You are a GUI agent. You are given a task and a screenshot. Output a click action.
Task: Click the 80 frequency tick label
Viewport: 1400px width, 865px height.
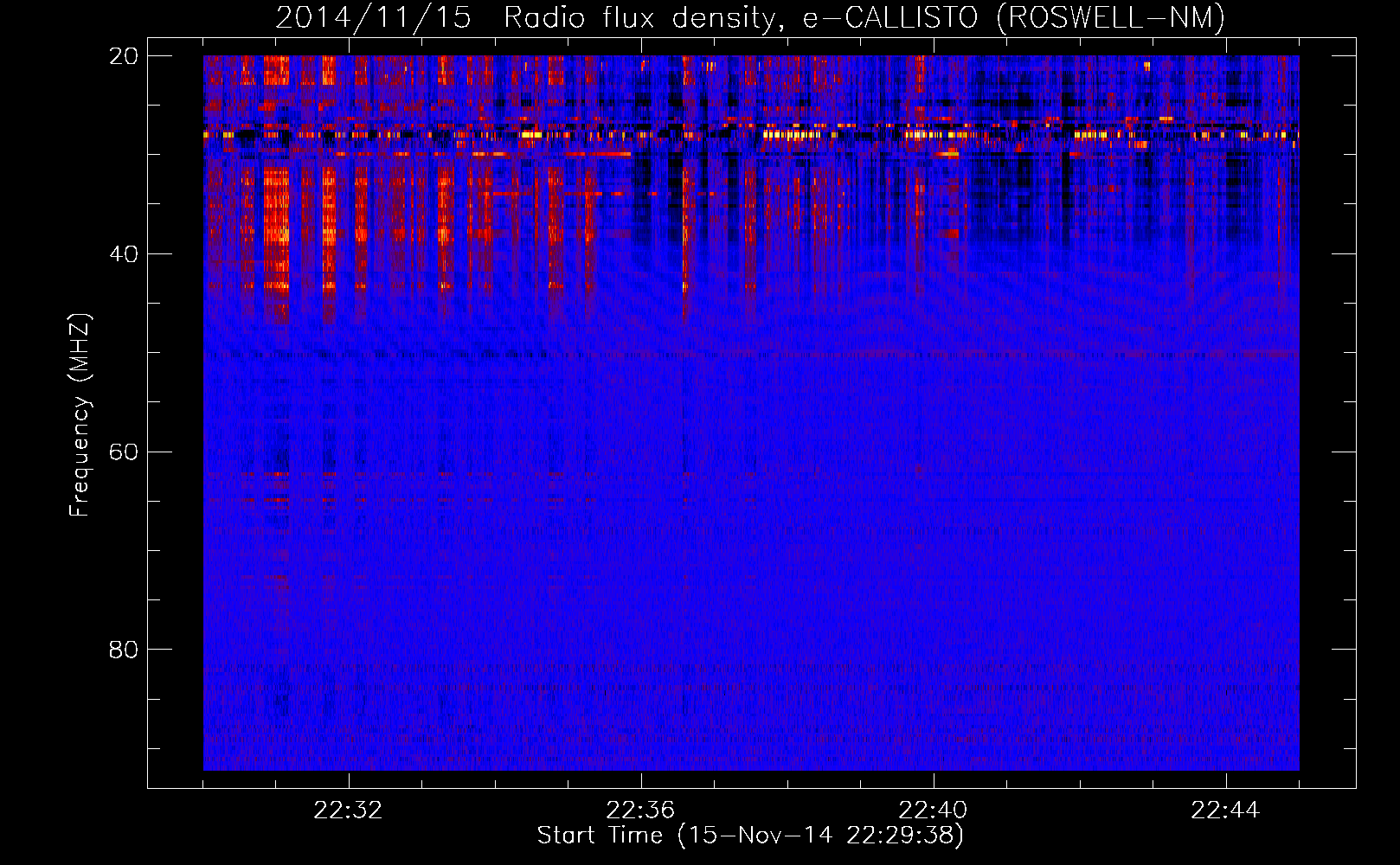(124, 650)
